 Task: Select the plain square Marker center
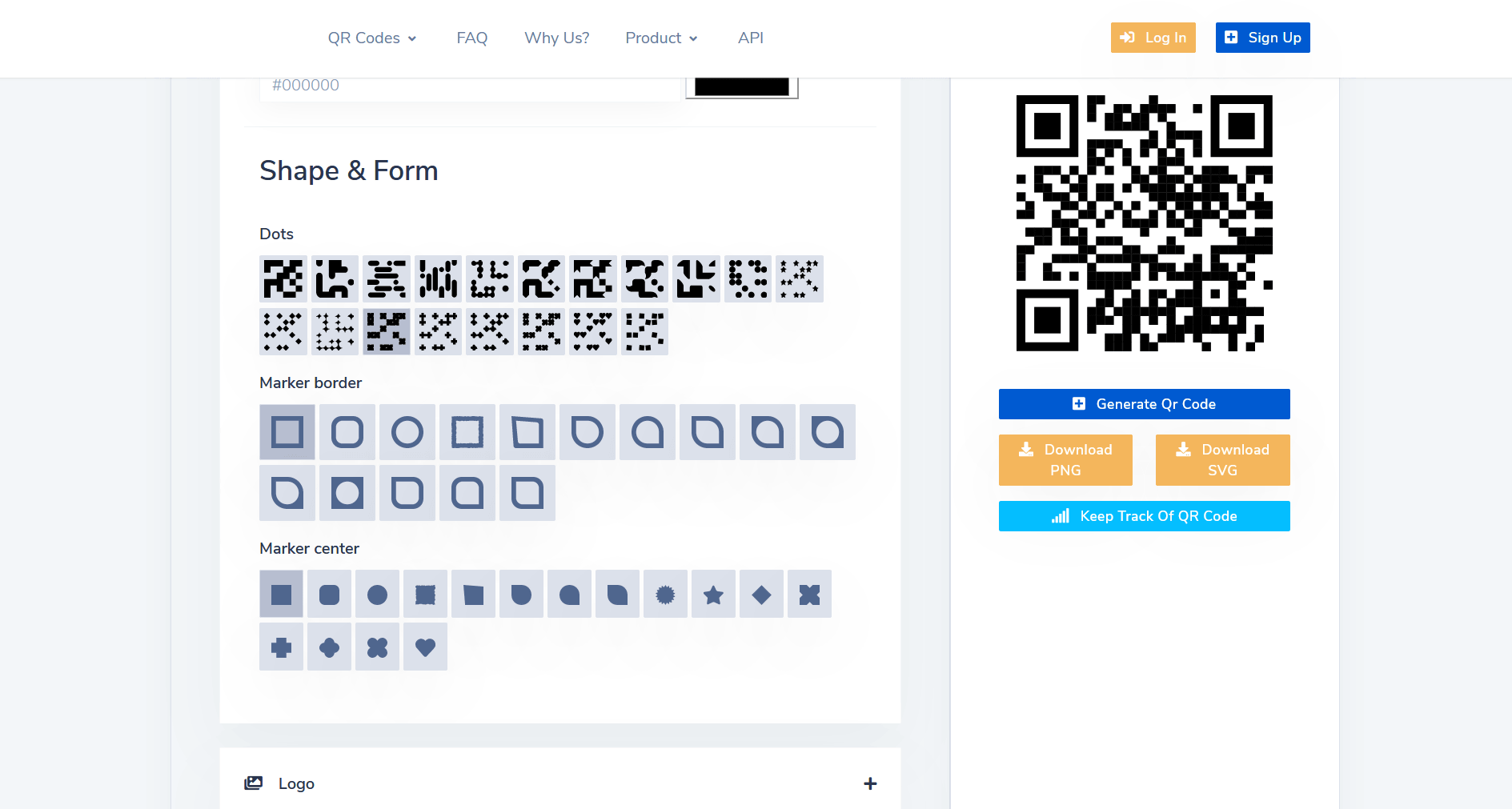pos(281,594)
